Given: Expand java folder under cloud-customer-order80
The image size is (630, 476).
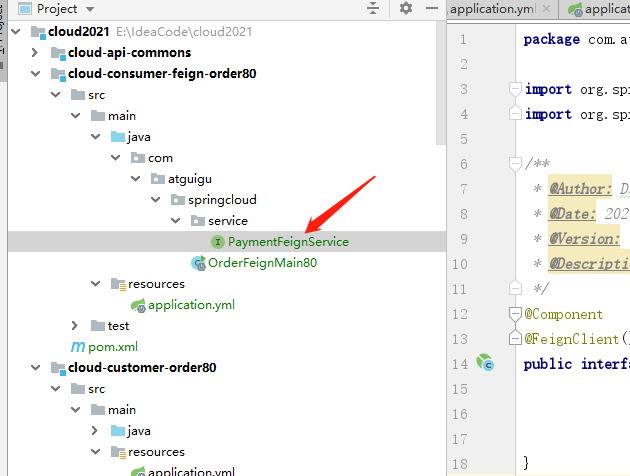Looking at the screenshot, I should (x=95, y=431).
